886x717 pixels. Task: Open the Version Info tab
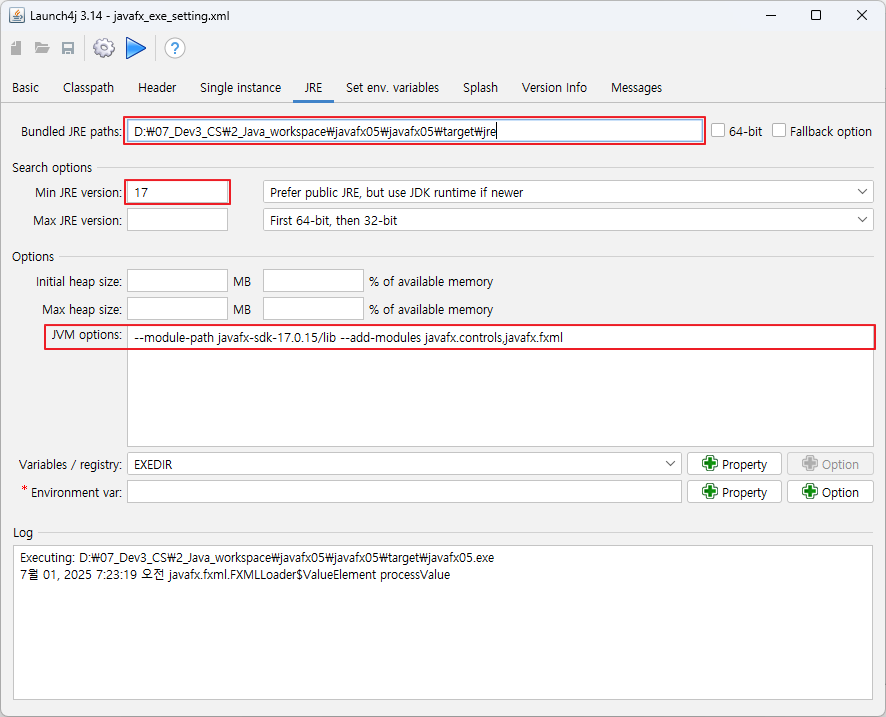pyautogui.click(x=554, y=88)
